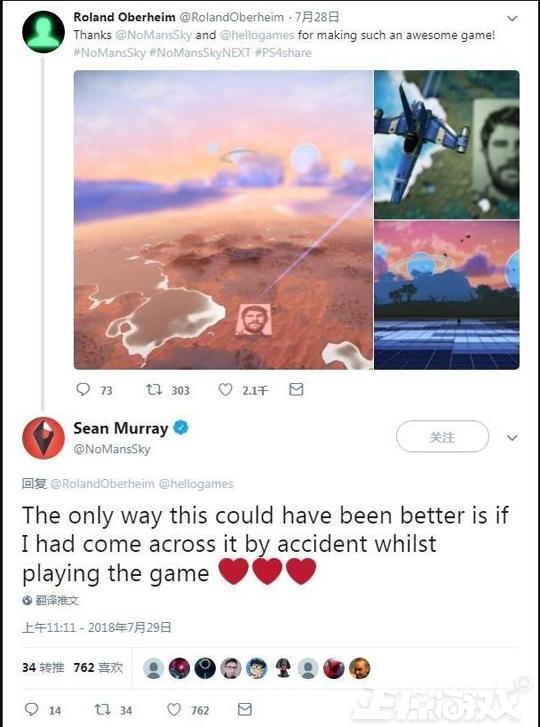Click the envelope icon under Roland's tweet

click(296, 390)
